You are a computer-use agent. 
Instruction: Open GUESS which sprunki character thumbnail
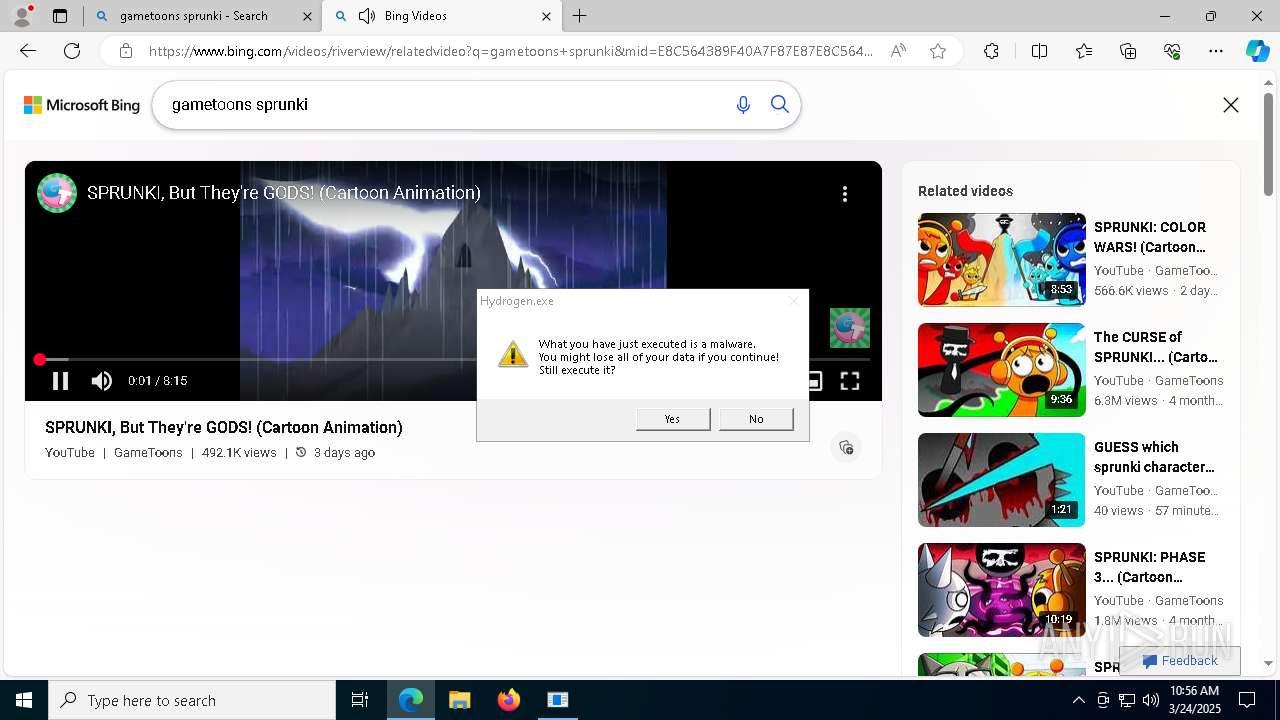(1001, 480)
